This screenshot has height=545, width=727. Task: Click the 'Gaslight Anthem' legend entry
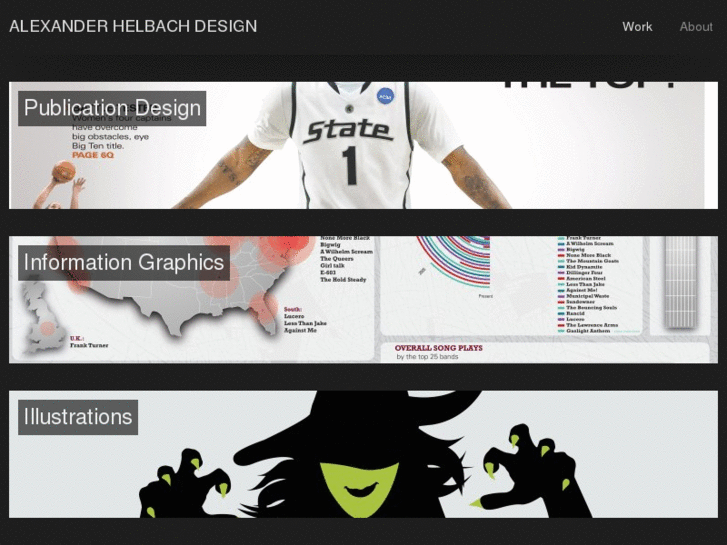tap(588, 331)
